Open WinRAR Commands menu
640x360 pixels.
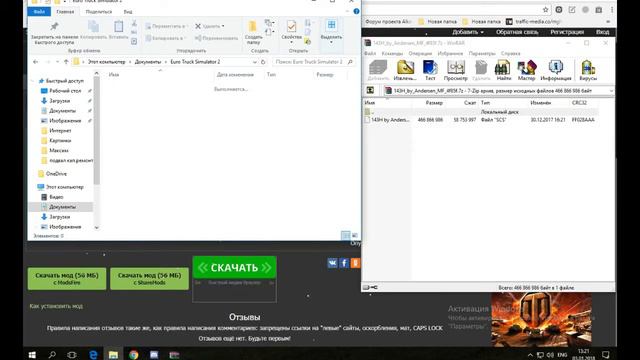tap(392, 53)
